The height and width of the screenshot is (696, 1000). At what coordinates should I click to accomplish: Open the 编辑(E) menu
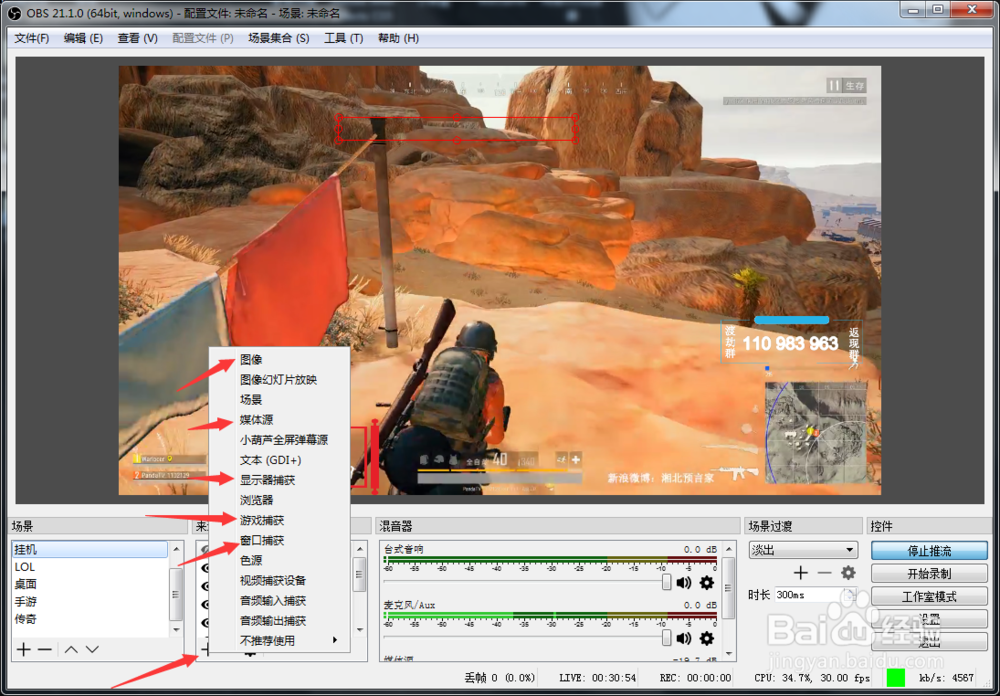click(x=83, y=38)
